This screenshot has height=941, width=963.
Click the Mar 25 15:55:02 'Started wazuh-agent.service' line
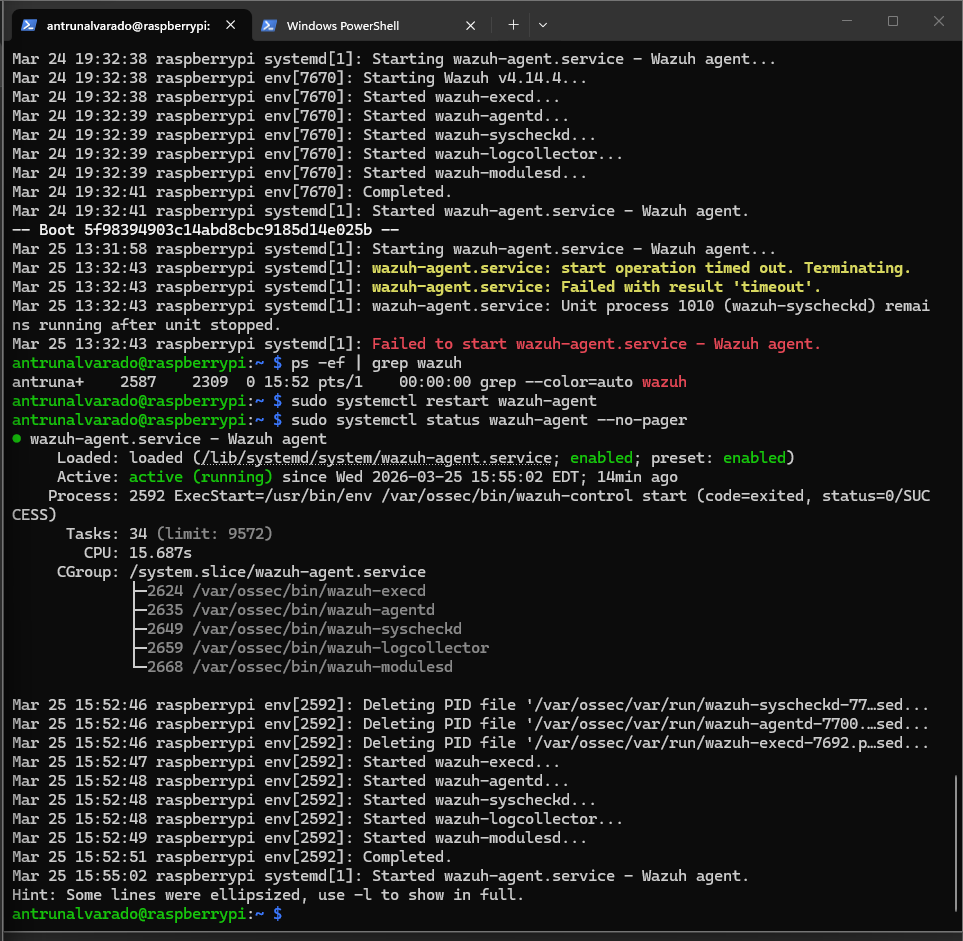point(380,876)
